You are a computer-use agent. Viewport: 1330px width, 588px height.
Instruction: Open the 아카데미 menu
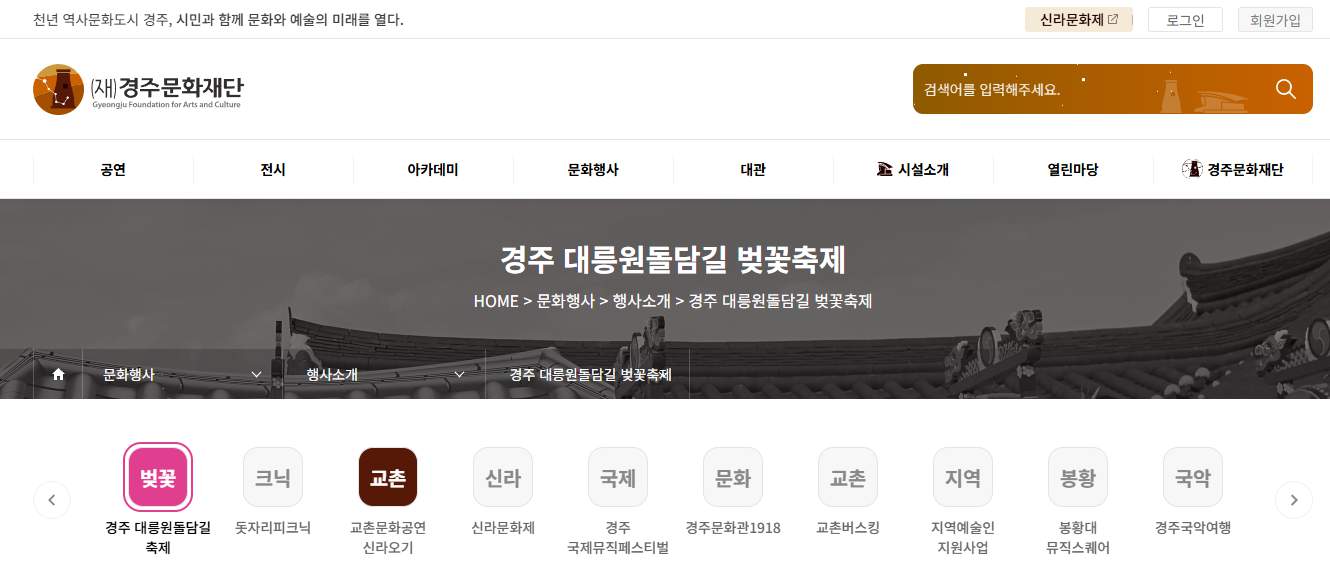point(433,170)
